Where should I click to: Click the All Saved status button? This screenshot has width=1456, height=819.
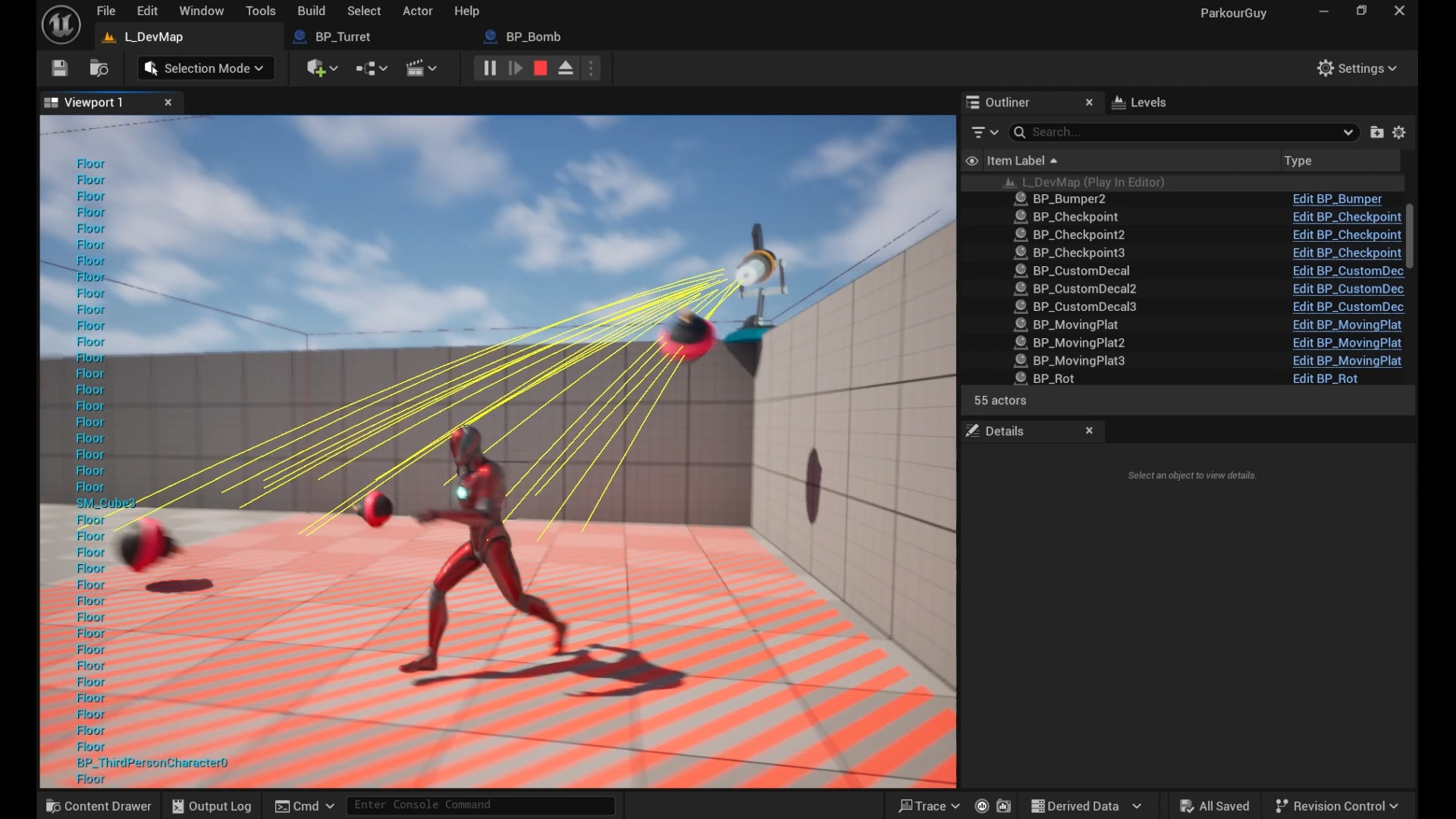[1214, 806]
